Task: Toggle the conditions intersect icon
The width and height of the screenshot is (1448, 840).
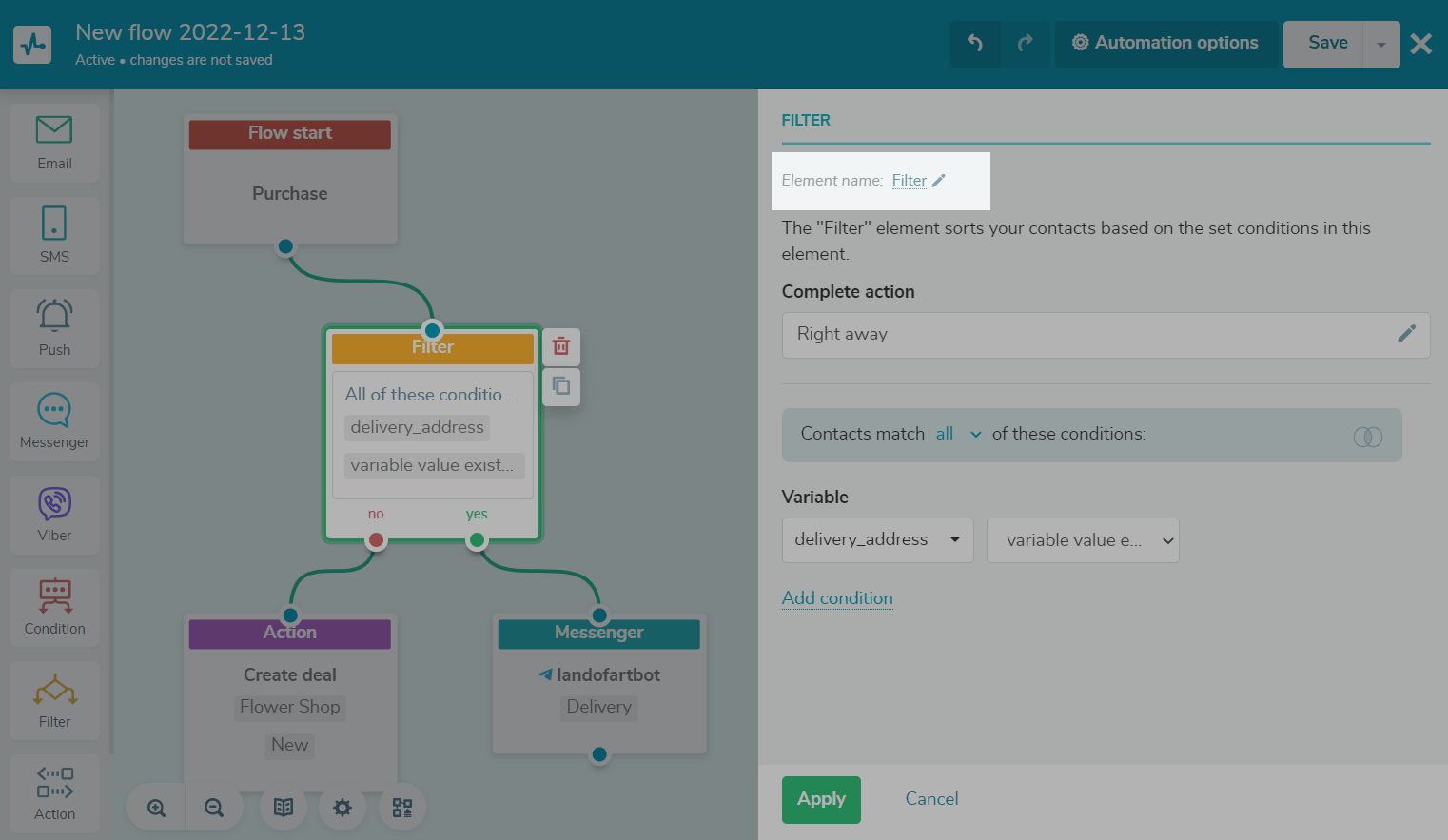Action: [1367, 437]
